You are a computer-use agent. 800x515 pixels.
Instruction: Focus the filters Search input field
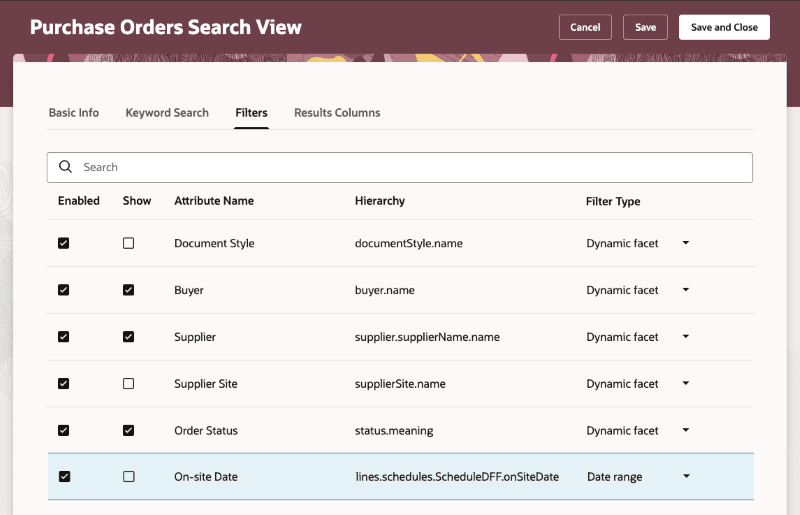pos(399,167)
